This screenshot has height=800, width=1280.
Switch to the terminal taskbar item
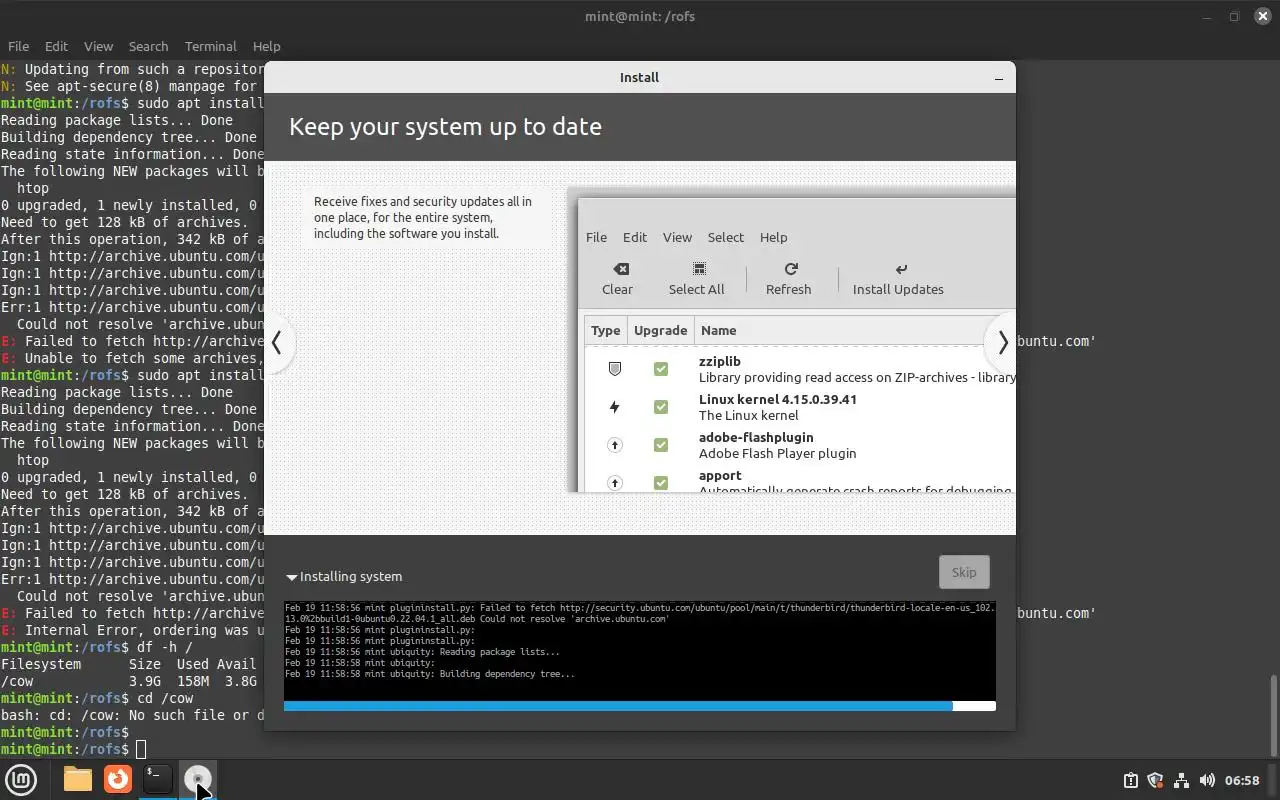[x=157, y=779]
